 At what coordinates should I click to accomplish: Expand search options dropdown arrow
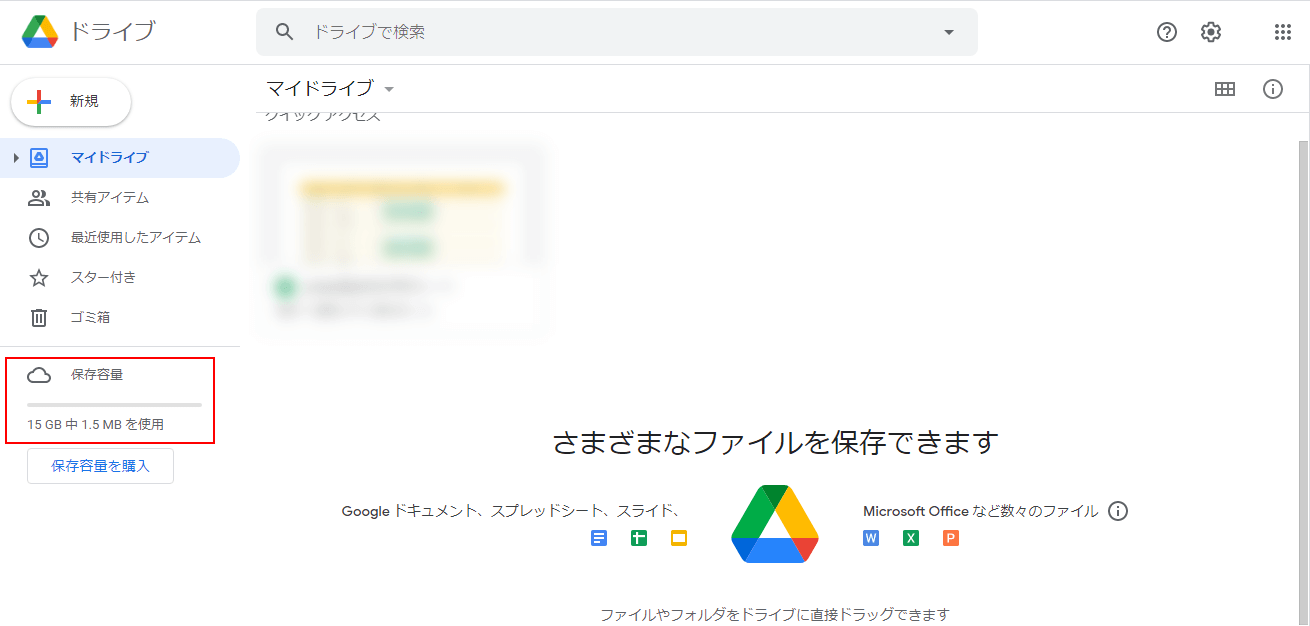949,32
